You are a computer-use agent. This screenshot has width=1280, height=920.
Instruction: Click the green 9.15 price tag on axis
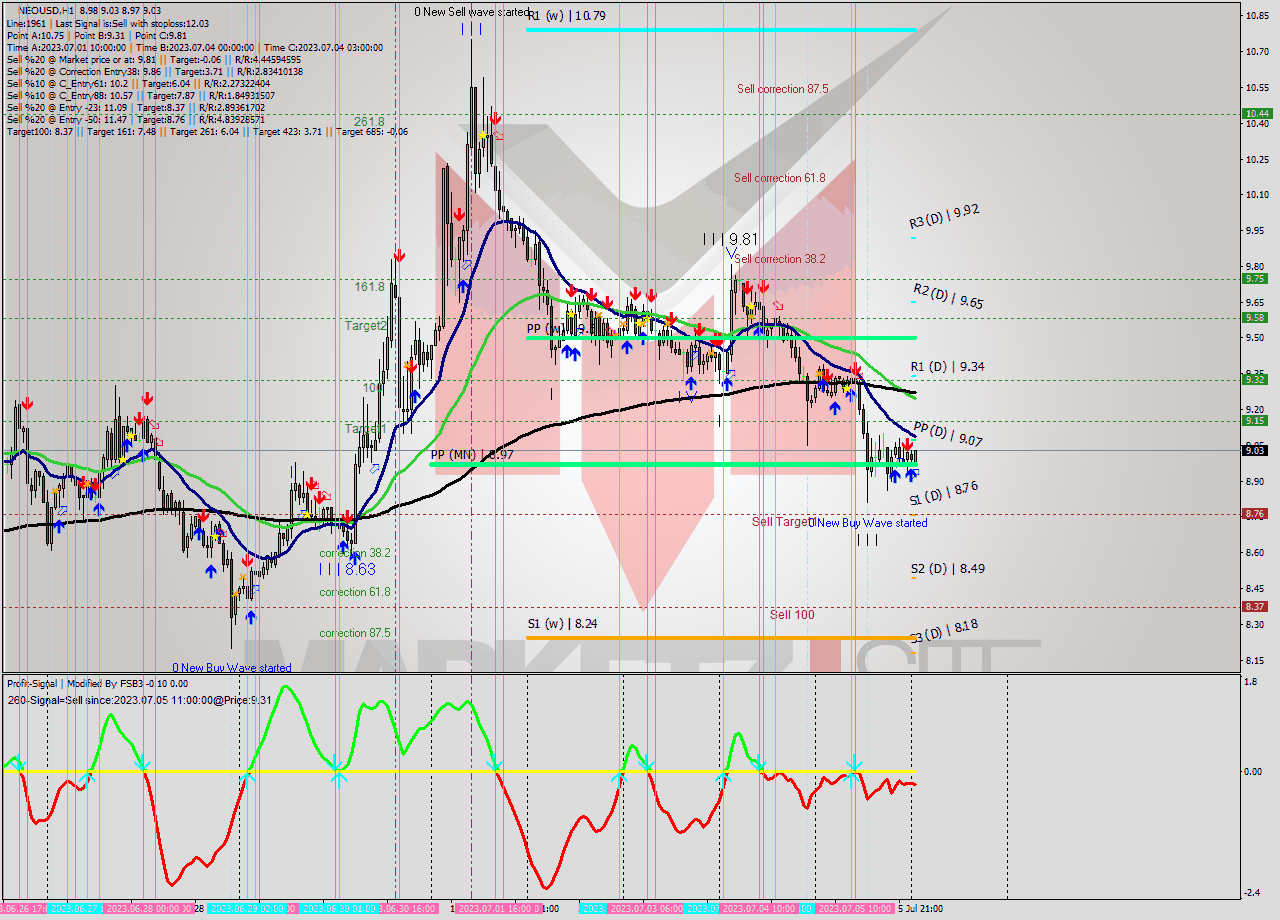[x=1256, y=421]
